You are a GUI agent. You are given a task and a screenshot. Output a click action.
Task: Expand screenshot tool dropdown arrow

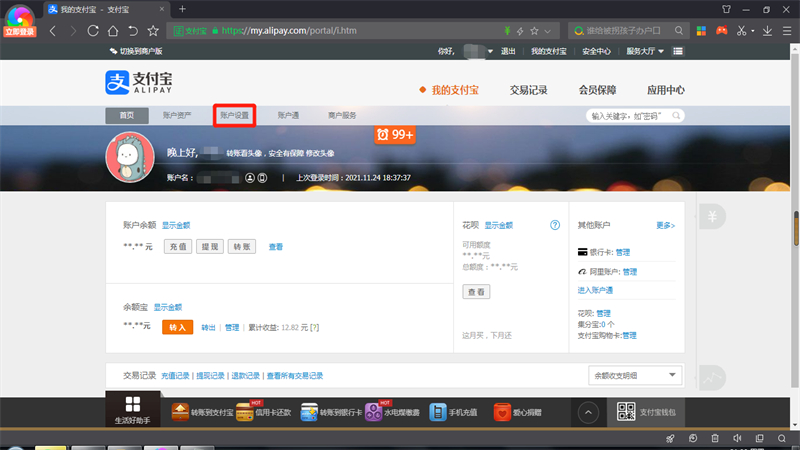[x=753, y=31]
